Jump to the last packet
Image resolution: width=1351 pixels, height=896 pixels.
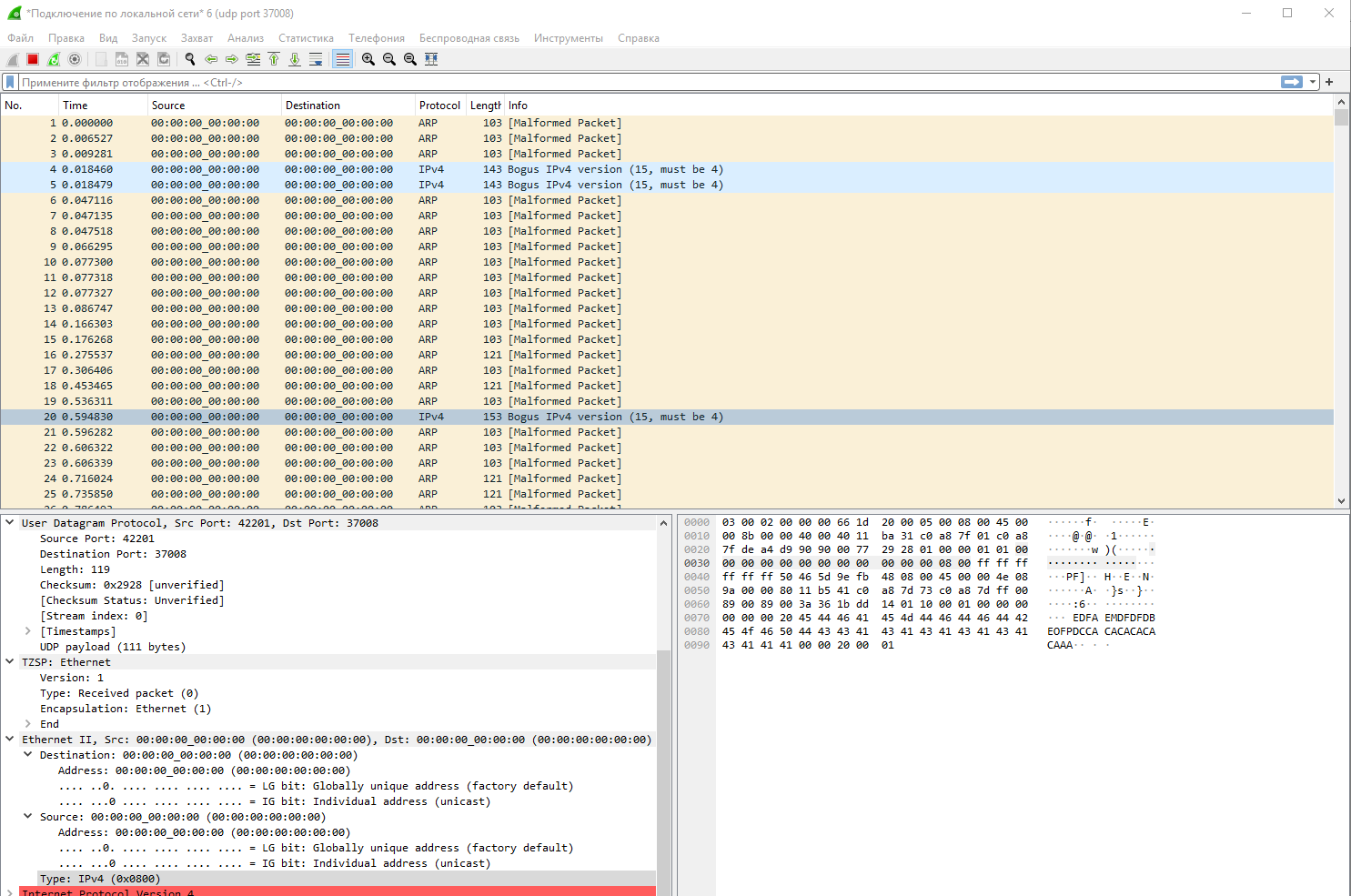point(295,59)
